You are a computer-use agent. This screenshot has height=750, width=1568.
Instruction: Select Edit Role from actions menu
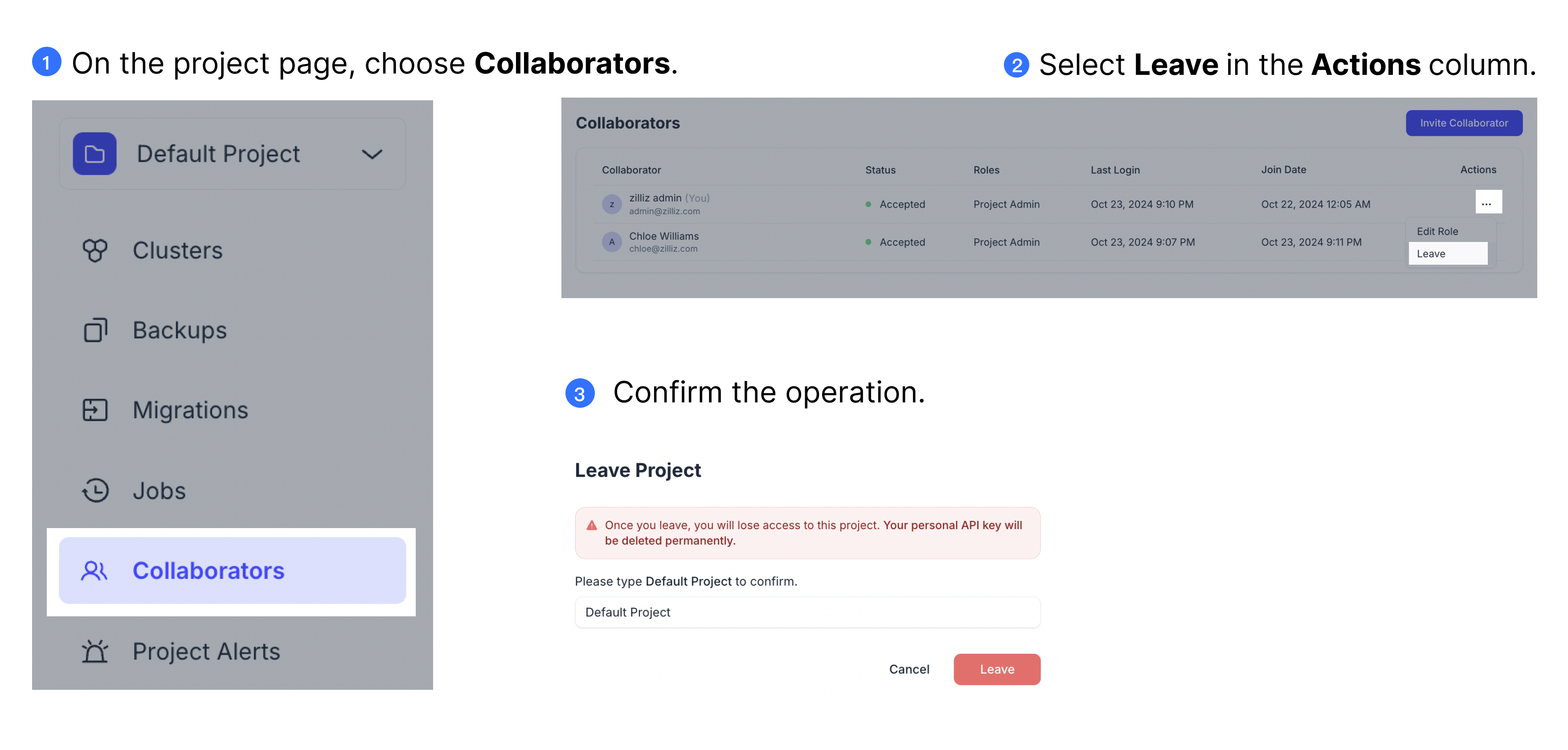pos(1437,231)
